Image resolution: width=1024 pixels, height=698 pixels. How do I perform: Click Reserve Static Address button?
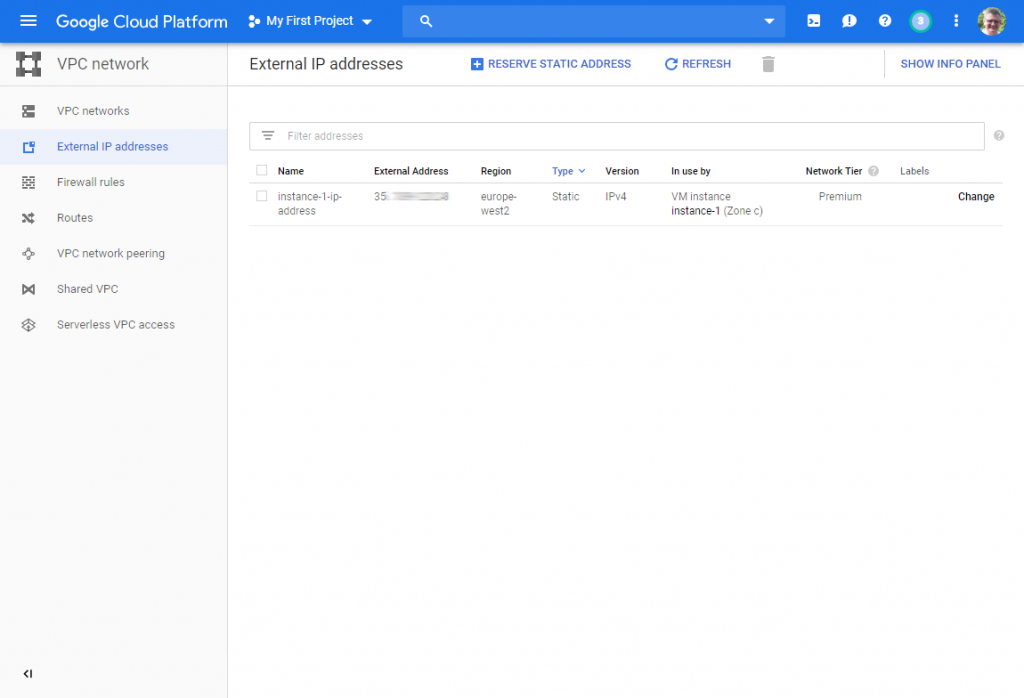(551, 64)
